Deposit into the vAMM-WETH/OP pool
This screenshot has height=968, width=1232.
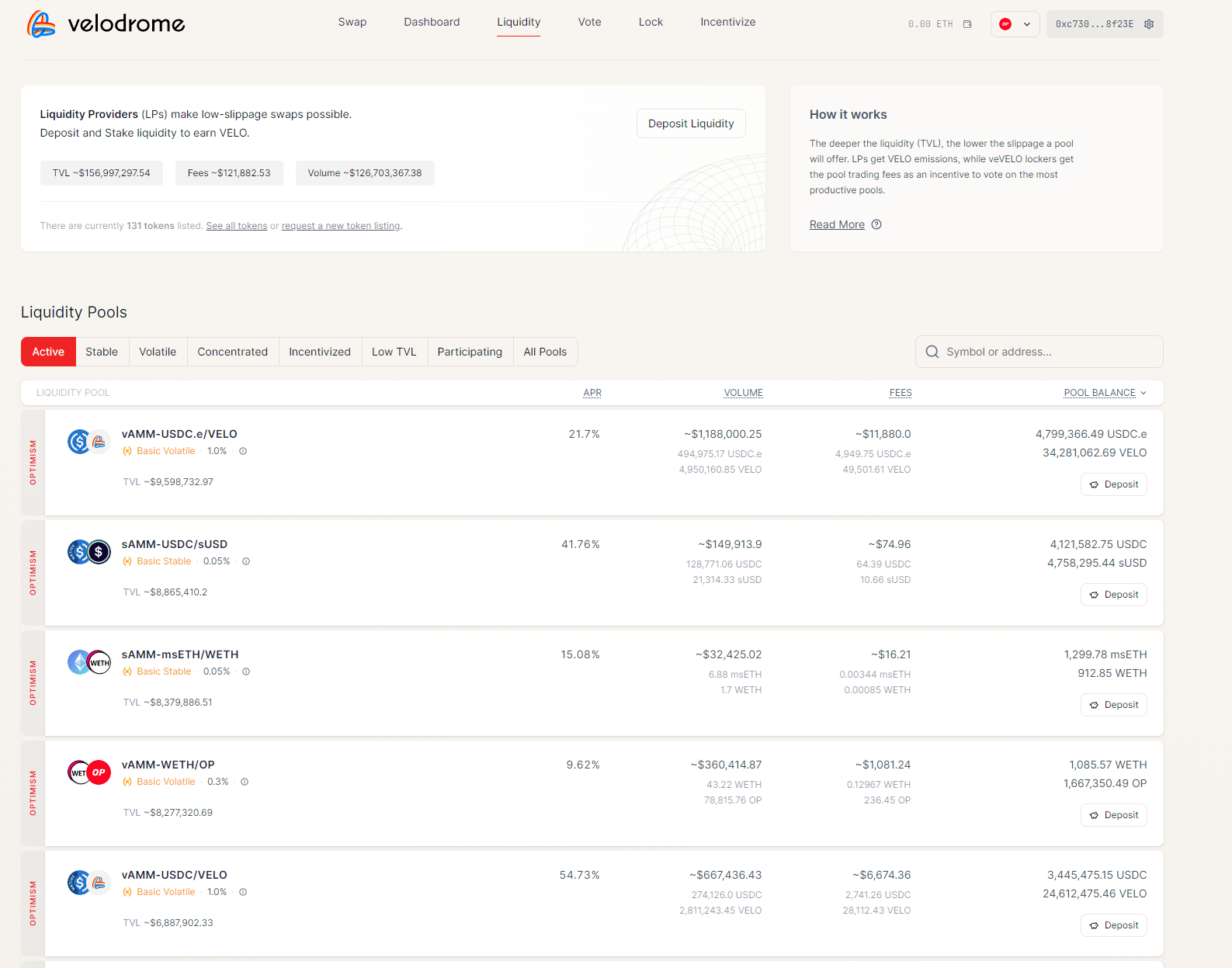tap(1114, 815)
